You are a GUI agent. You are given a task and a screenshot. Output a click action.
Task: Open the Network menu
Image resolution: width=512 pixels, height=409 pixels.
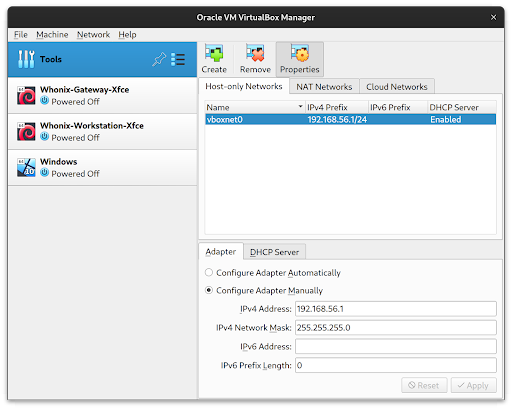(93, 35)
